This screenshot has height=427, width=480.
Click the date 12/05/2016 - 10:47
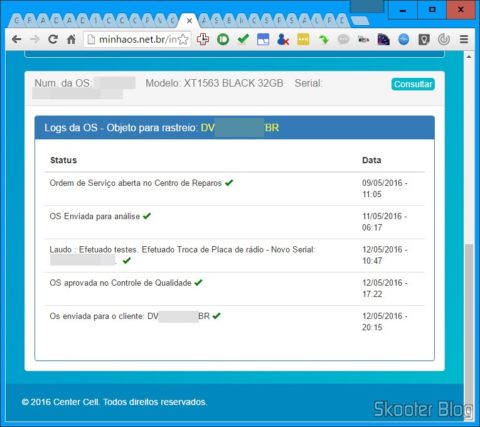[384, 255]
